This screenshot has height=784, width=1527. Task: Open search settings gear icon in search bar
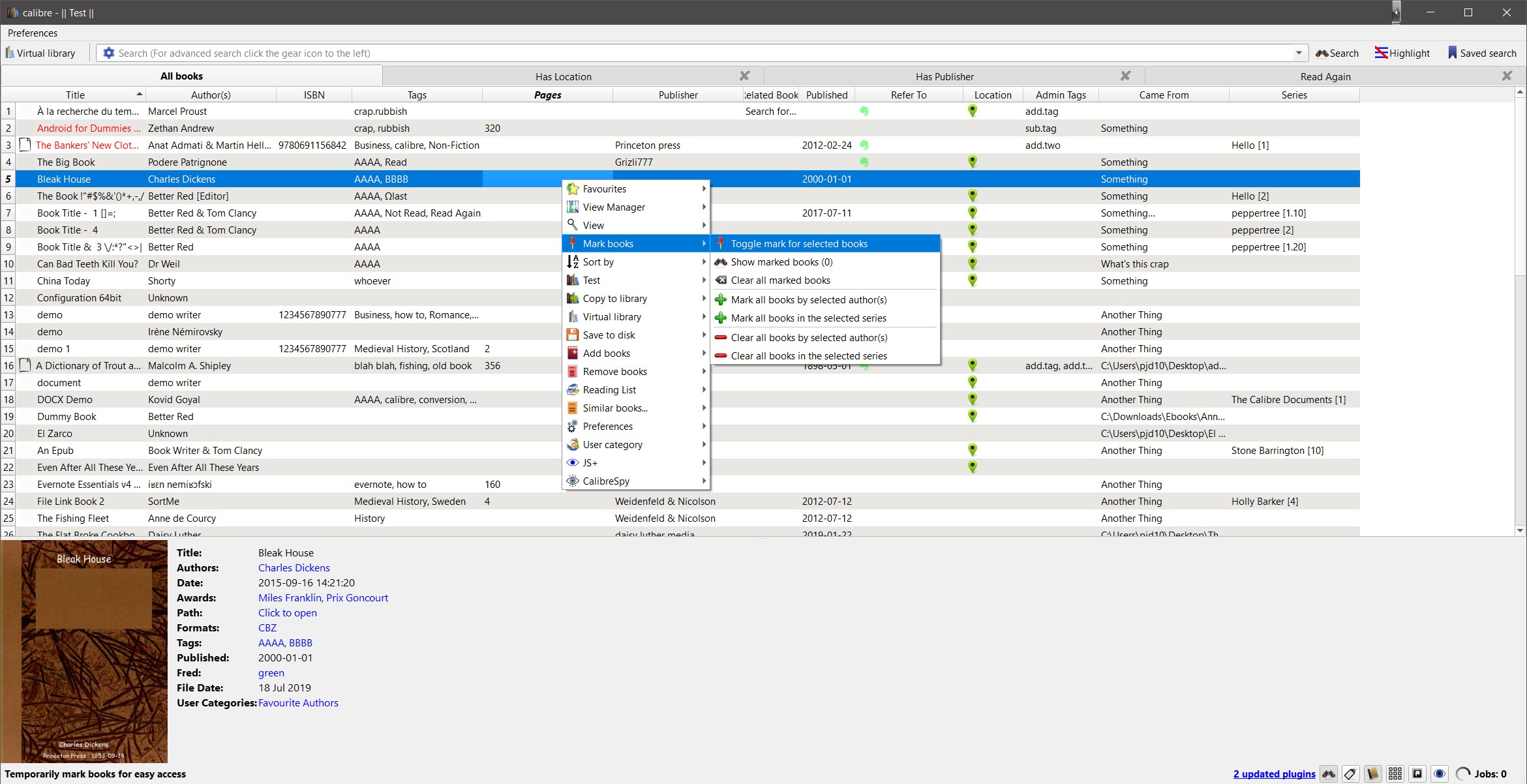[x=108, y=53]
